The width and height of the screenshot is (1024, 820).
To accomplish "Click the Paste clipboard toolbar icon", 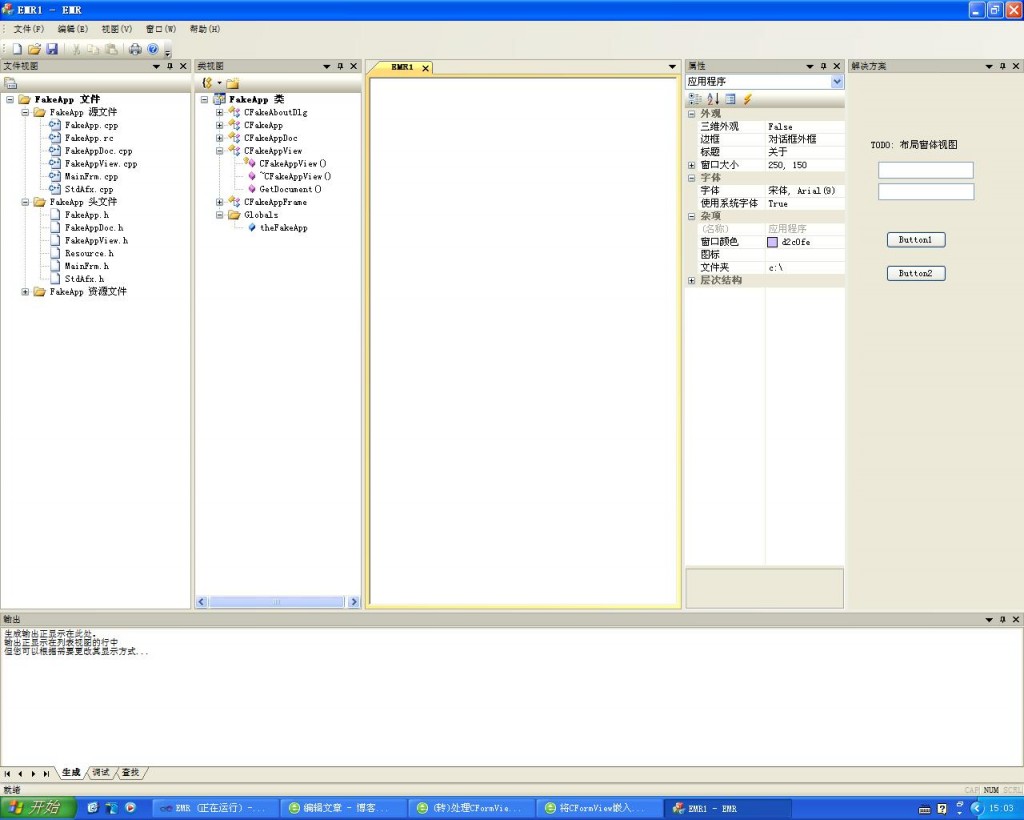I will [112, 49].
